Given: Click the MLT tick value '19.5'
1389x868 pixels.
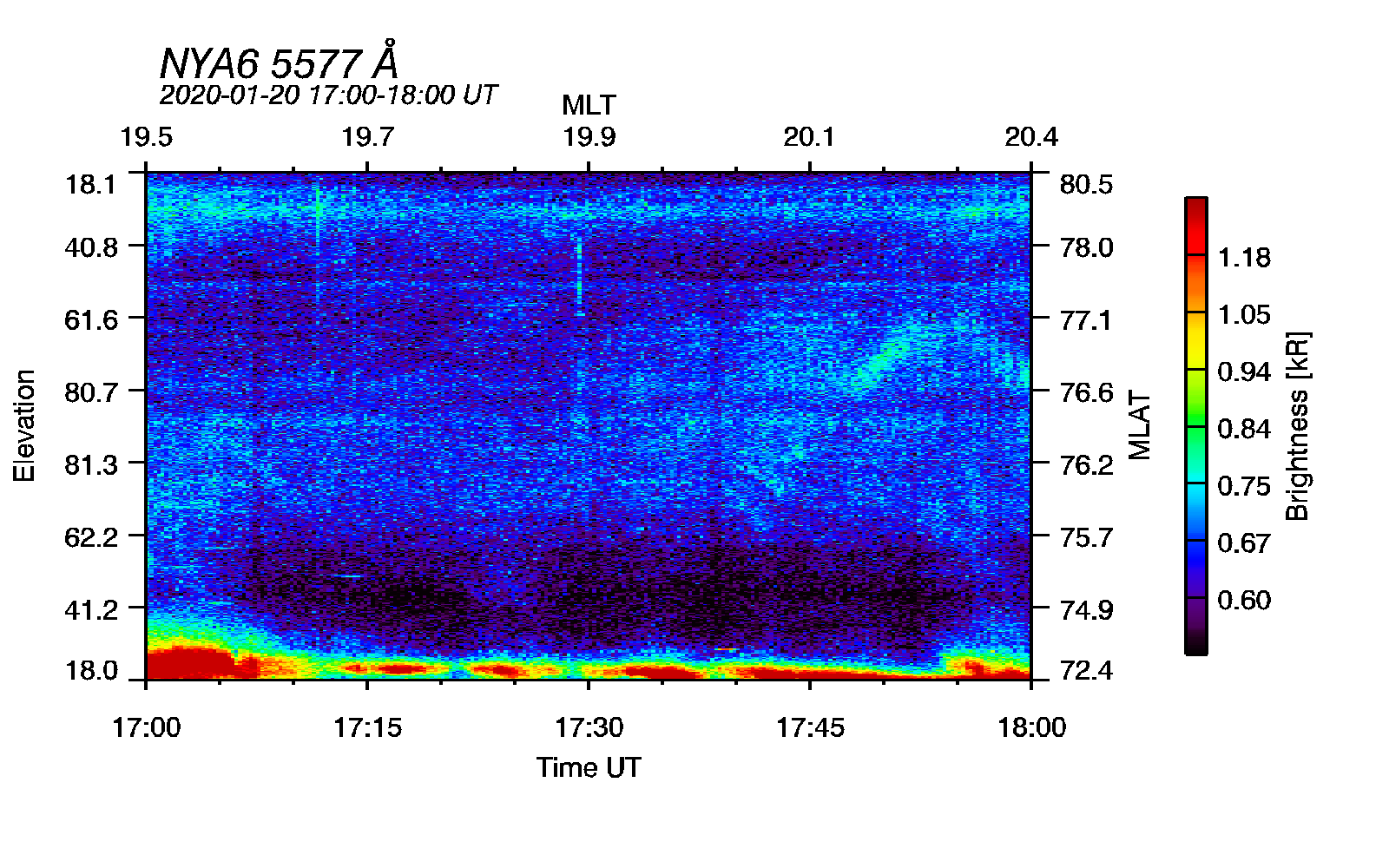Looking at the screenshot, I should [146, 137].
